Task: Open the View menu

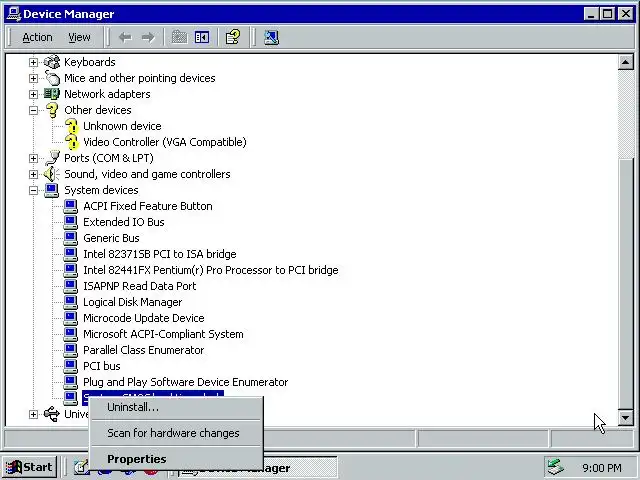Action: click(79, 38)
